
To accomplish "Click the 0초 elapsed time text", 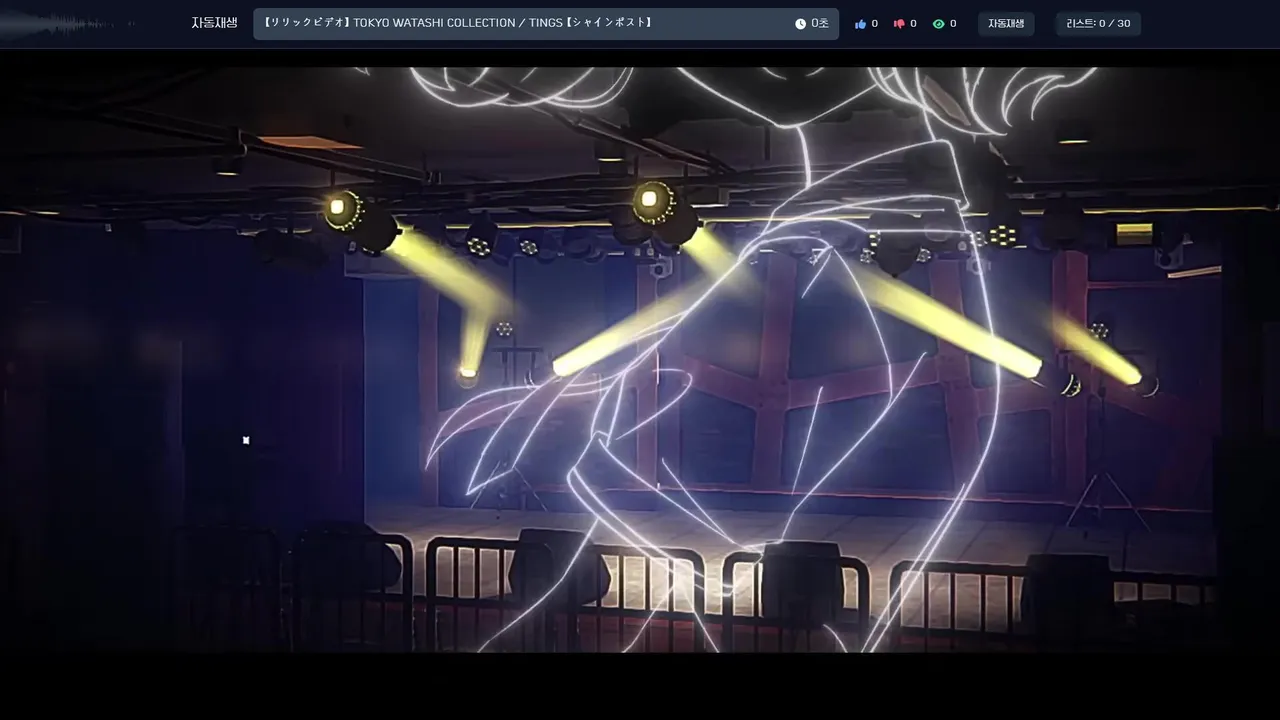I will 819,24.
